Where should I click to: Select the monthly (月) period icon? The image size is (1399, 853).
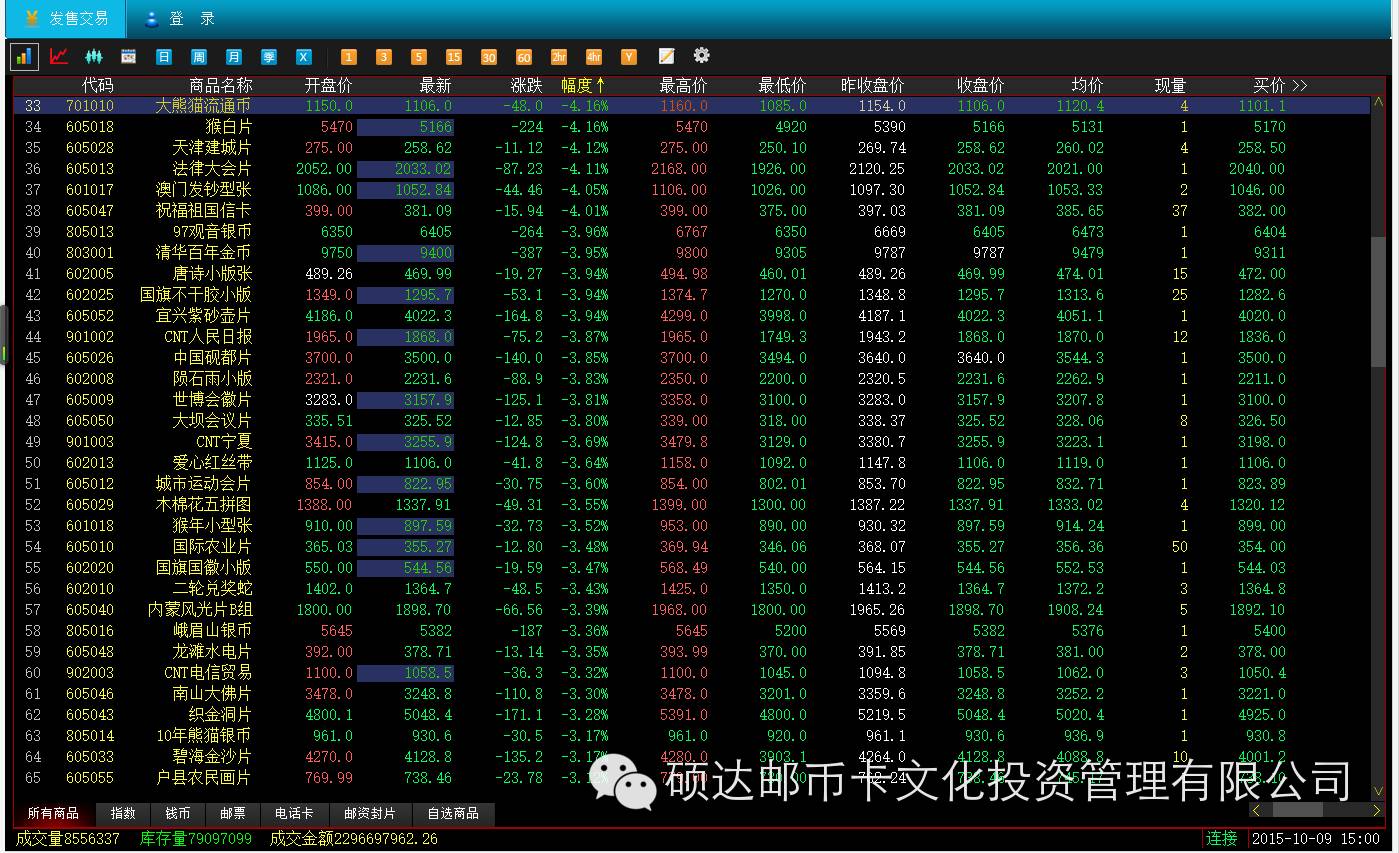click(233, 57)
